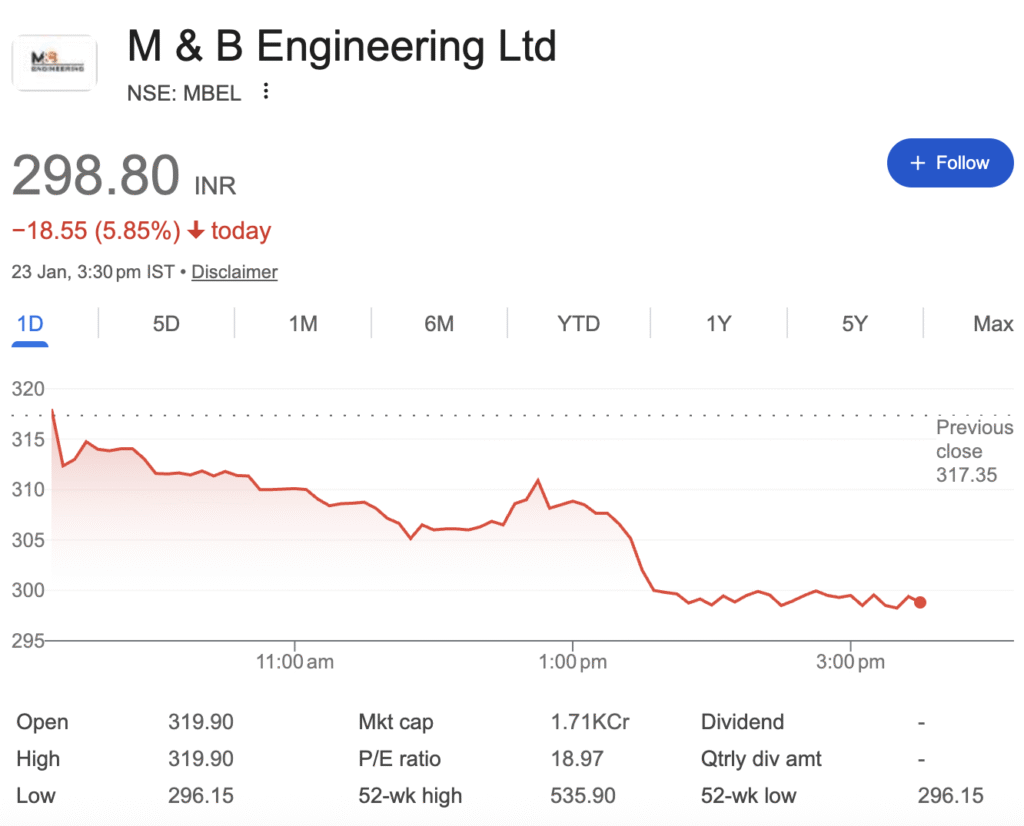Switch to the YTD chart tab
This screenshot has height=826, width=1024.
coord(578,324)
